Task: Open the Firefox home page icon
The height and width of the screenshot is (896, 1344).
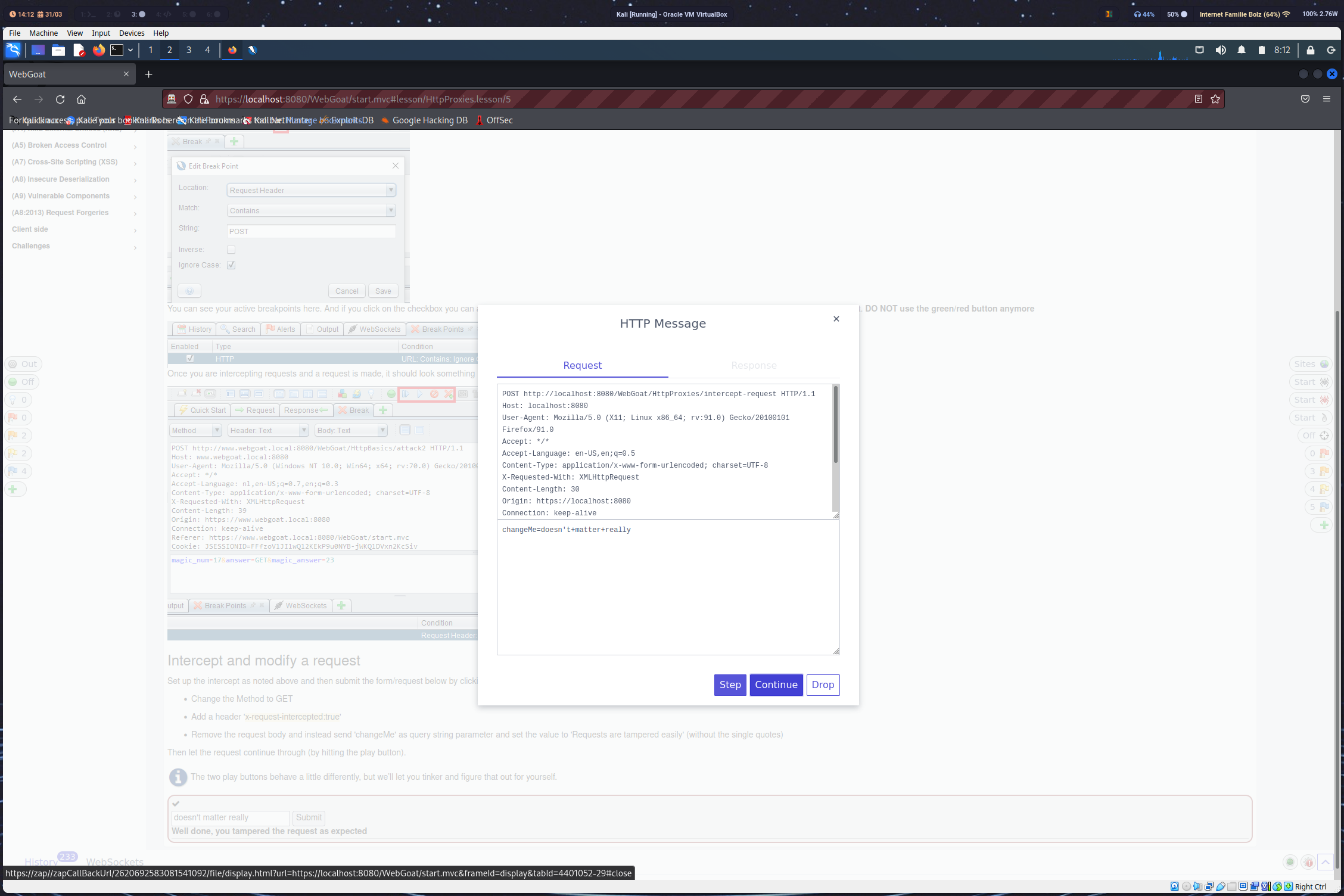Action: [x=82, y=99]
